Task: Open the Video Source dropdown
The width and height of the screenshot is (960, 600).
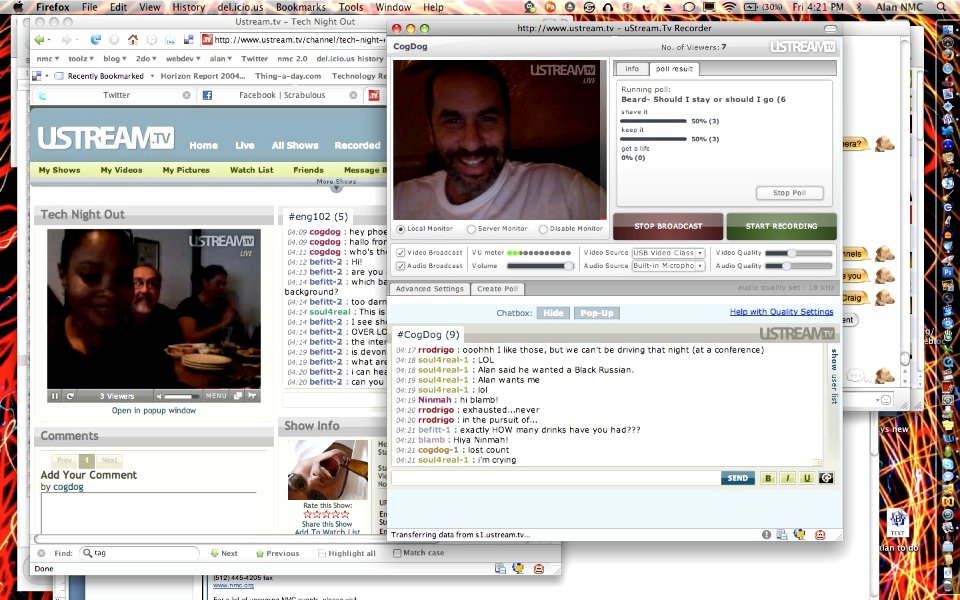Action: click(x=668, y=252)
